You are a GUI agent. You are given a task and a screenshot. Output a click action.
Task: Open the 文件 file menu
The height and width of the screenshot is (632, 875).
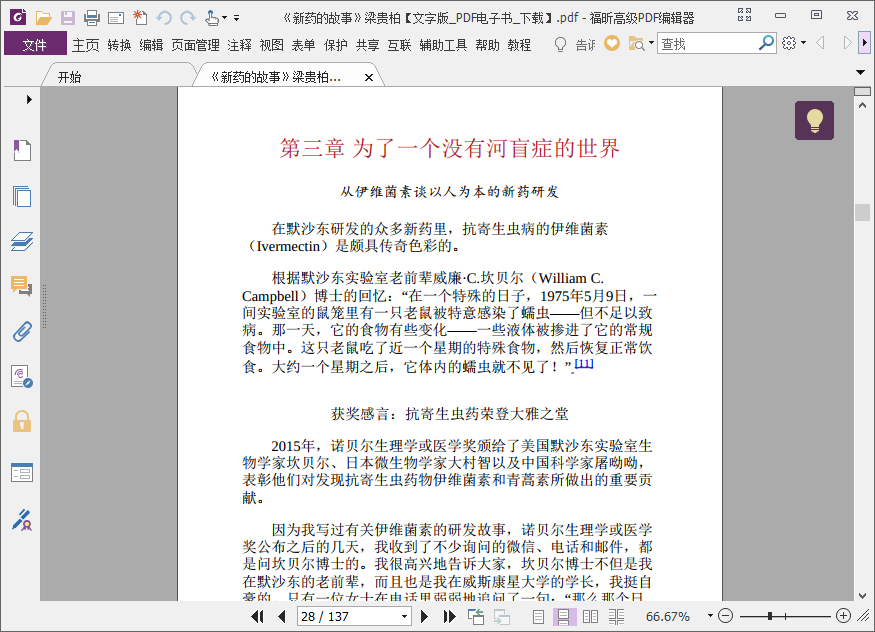[35, 44]
